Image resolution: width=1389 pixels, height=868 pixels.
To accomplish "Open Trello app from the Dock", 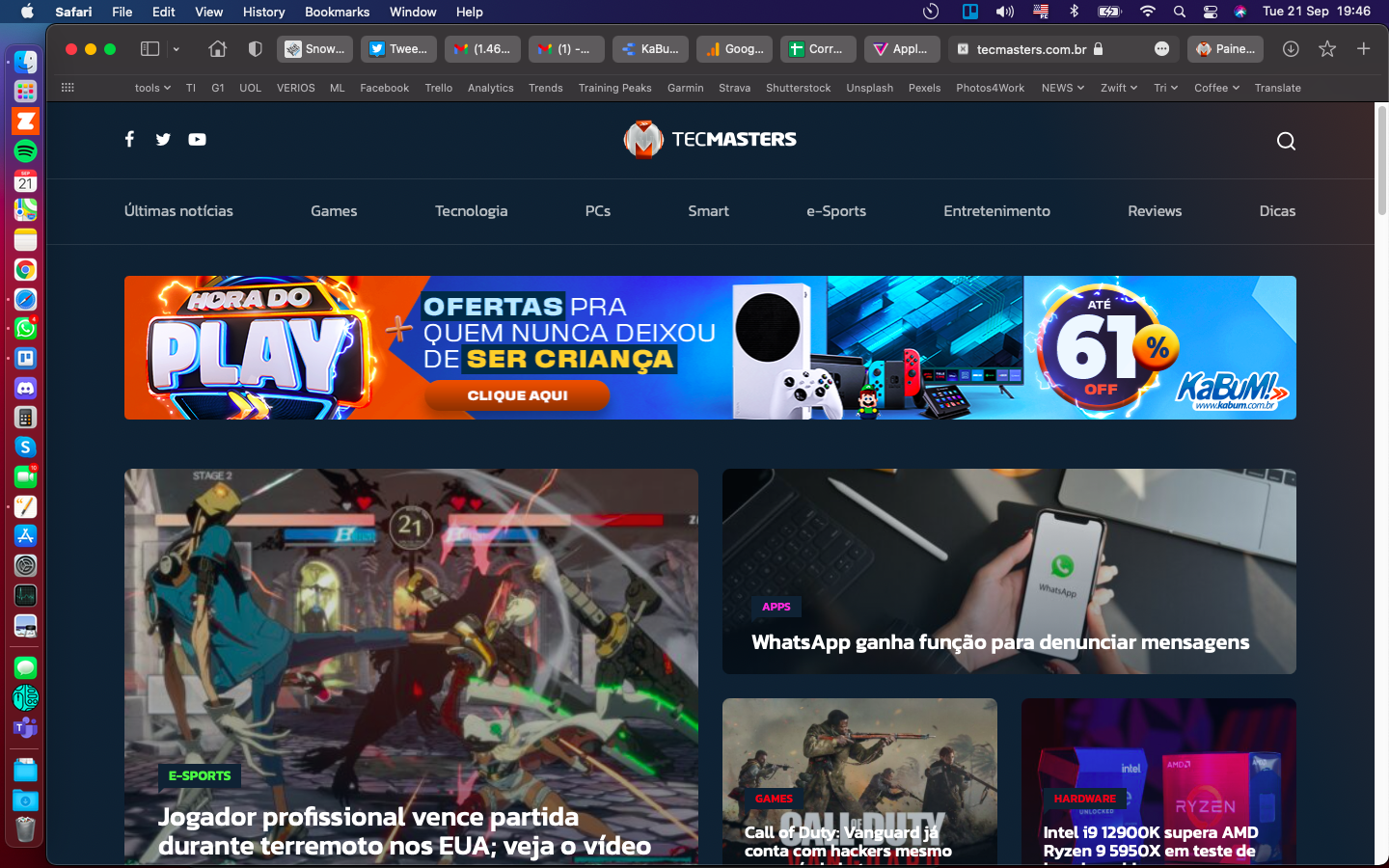I will coord(25,358).
